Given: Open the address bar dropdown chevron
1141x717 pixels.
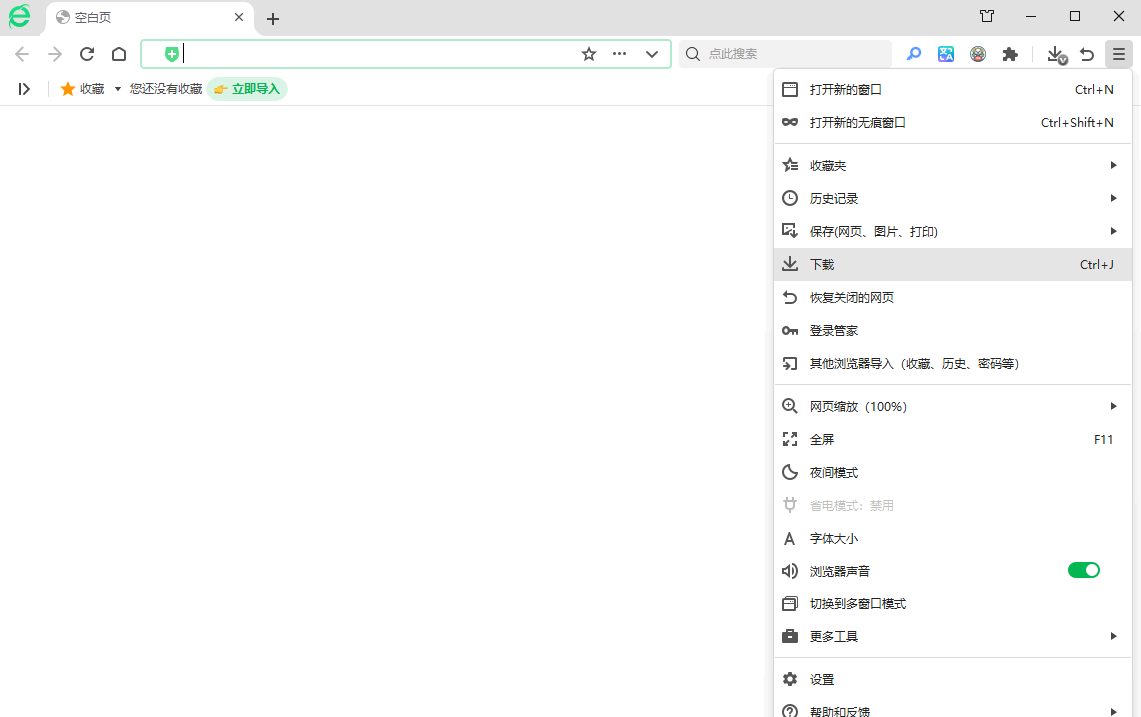Looking at the screenshot, I should (x=652, y=54).
